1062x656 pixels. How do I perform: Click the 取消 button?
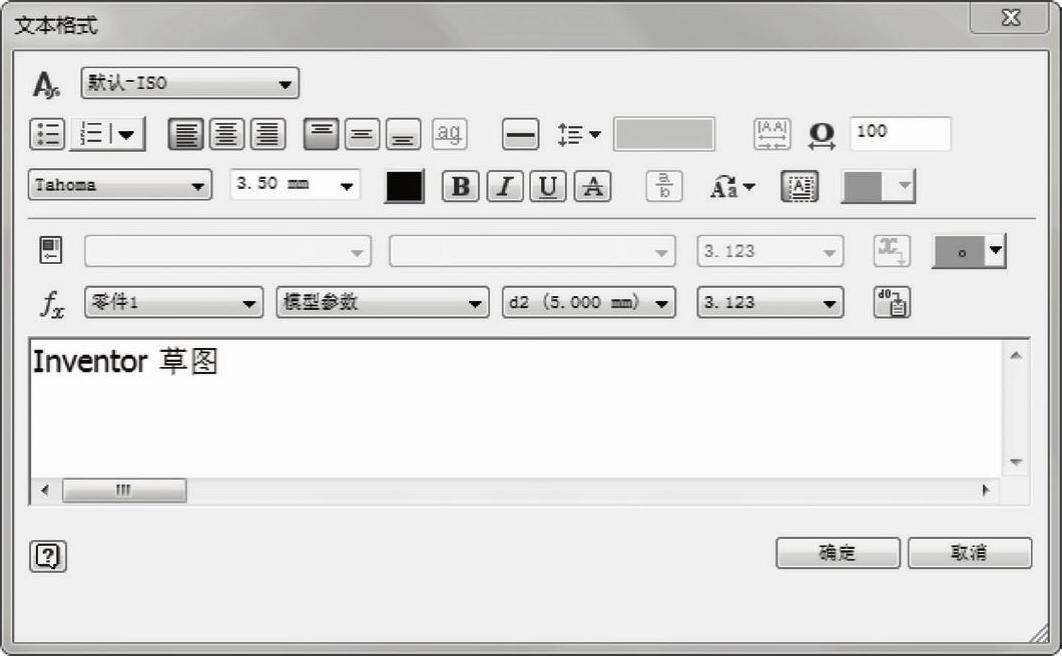[970, 553]
